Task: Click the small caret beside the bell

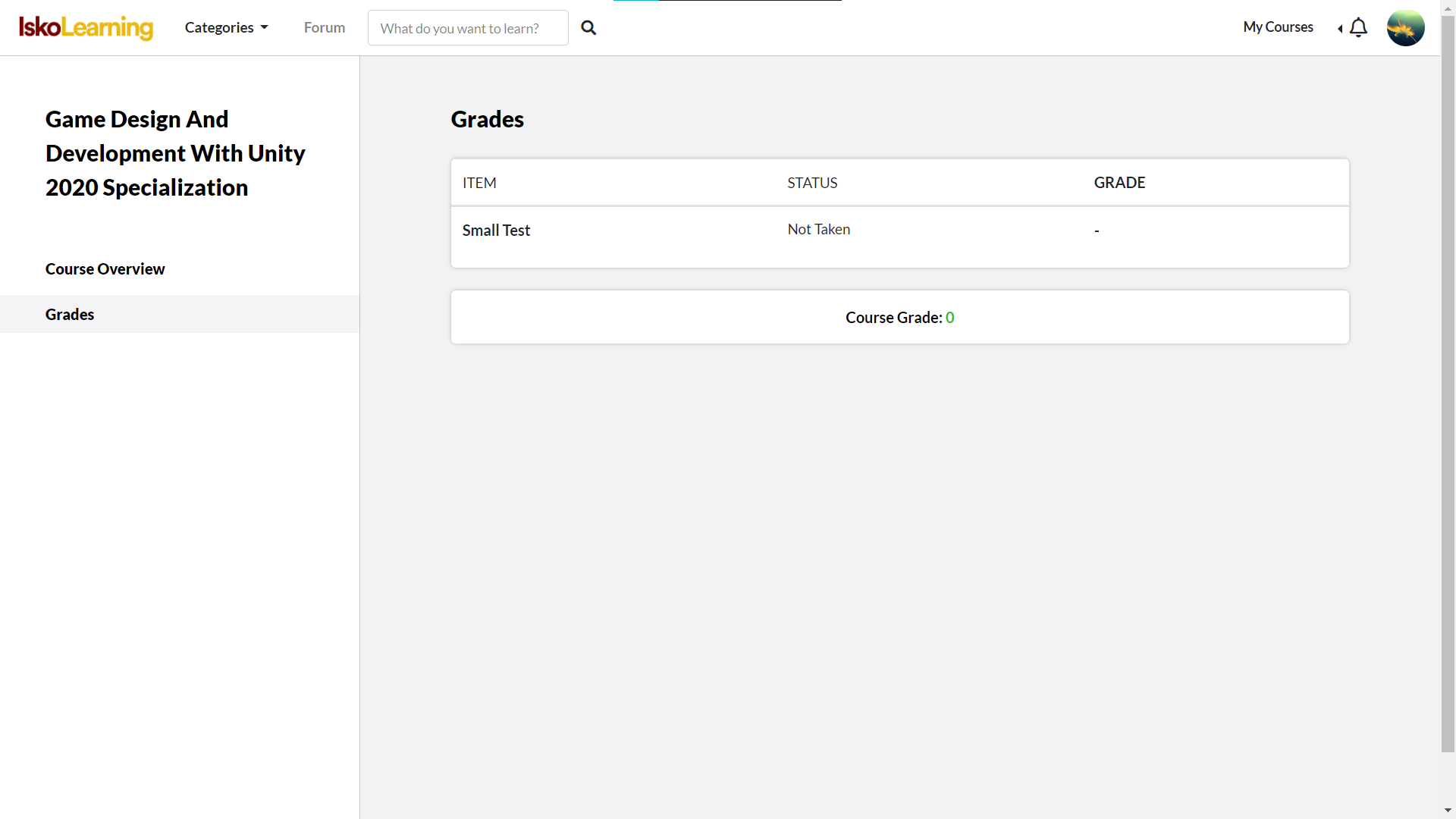Action: pyautogui.click(x=1340, y=29)
